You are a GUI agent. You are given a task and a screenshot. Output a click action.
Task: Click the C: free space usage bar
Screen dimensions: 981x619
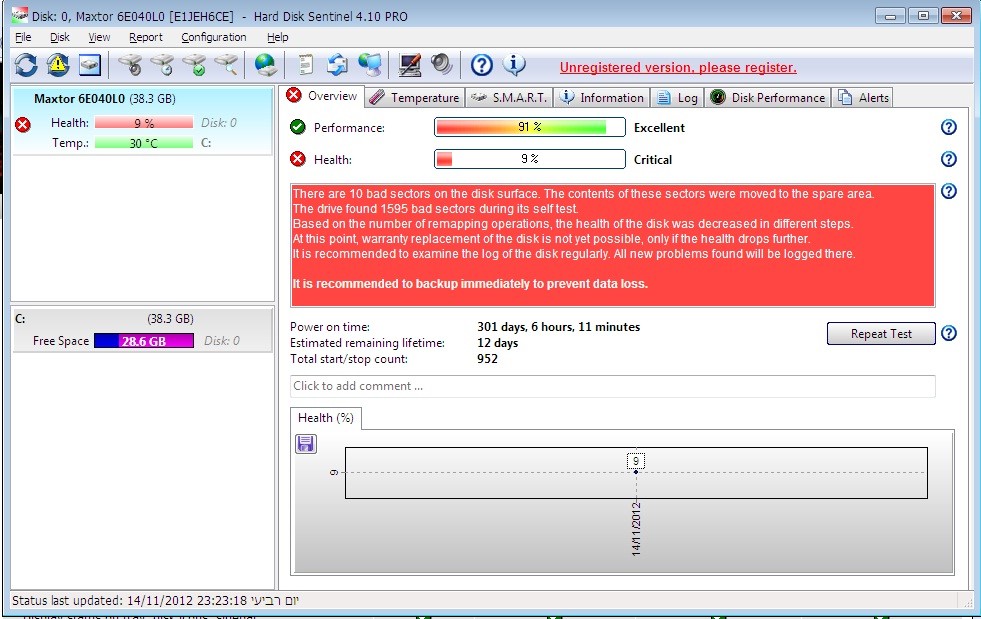pyautogui.click(x=143, y=341)
